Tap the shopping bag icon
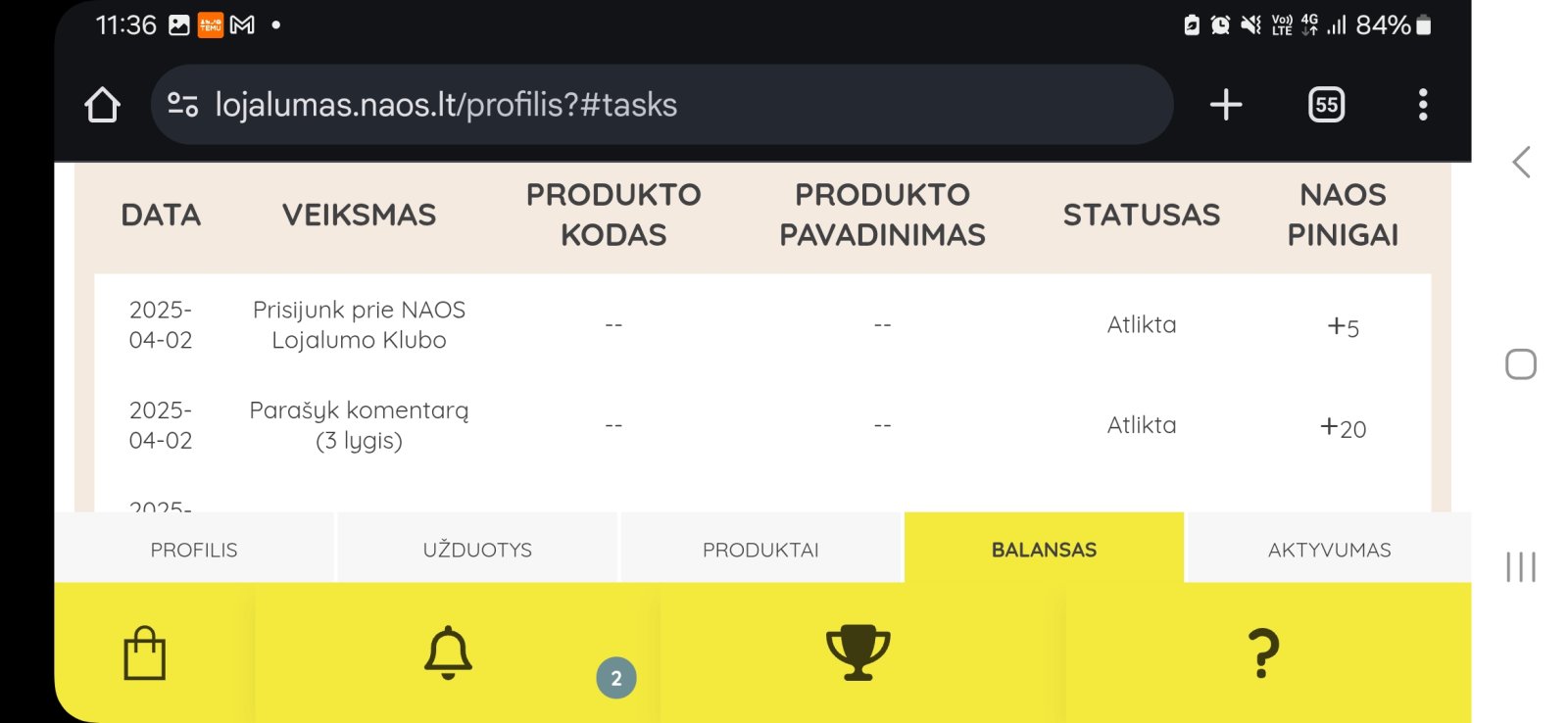This screenshot has height=723, width=1568. (x=145, y=652)
